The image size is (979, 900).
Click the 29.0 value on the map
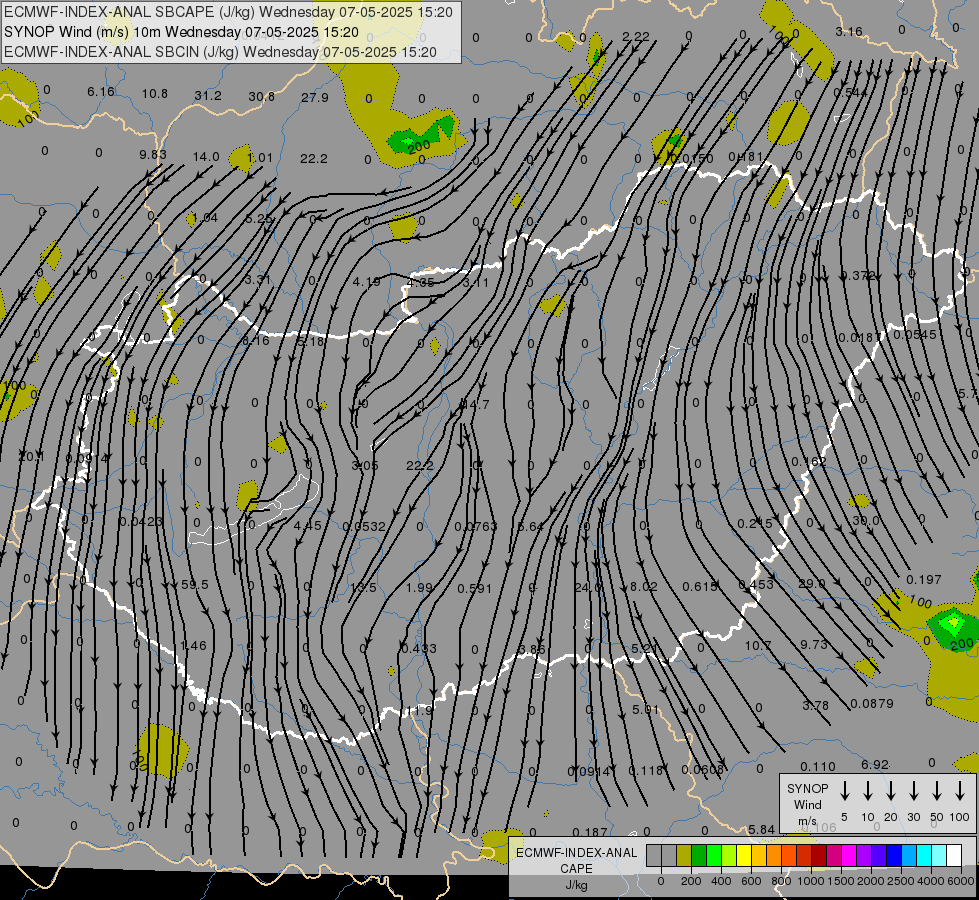812,583
